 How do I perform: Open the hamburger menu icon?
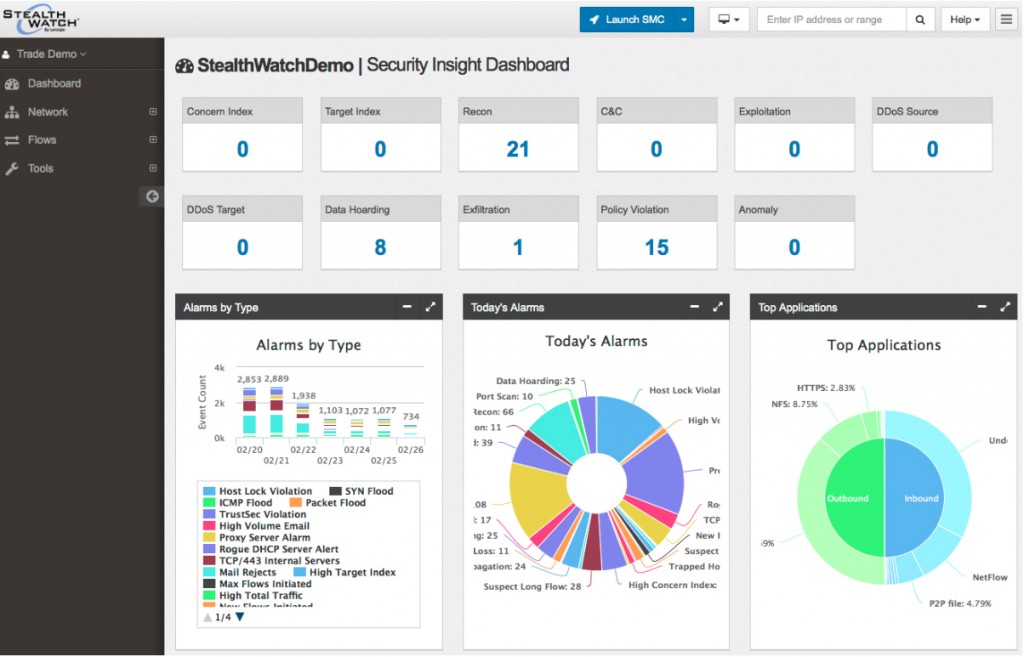point(1006,20)
